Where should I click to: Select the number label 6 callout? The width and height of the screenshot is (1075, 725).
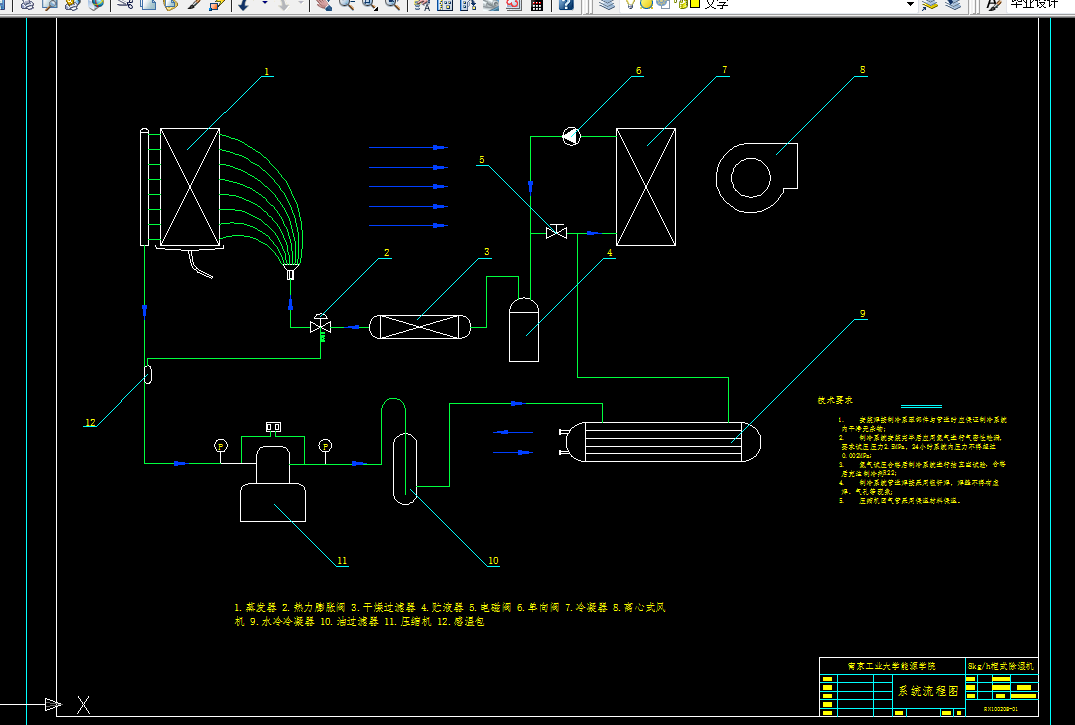coord(638,71)
